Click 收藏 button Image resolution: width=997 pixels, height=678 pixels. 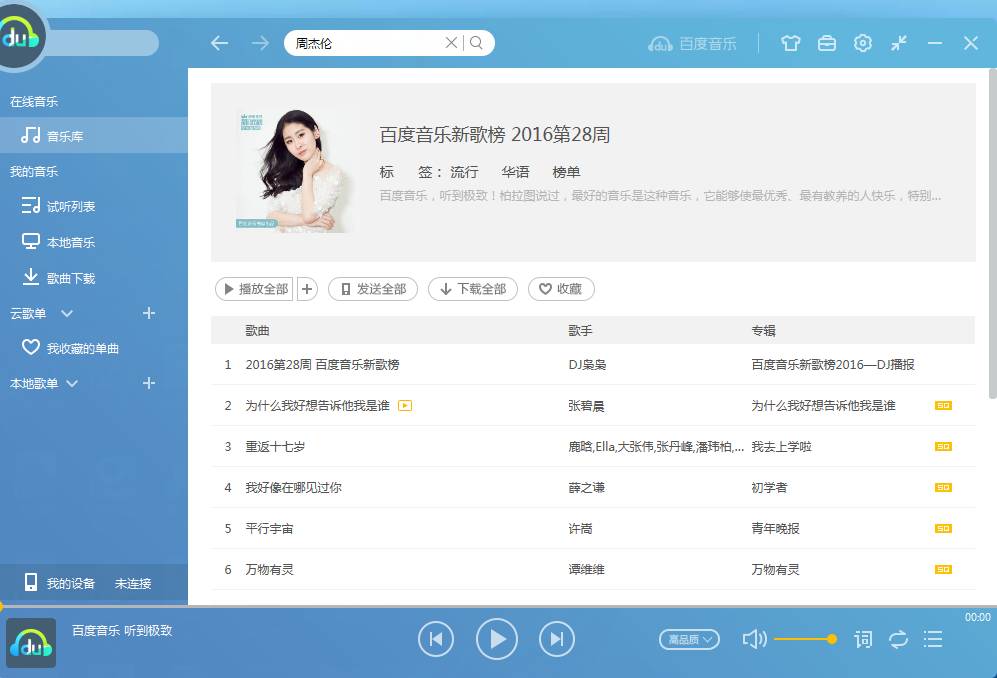[561, 289]
